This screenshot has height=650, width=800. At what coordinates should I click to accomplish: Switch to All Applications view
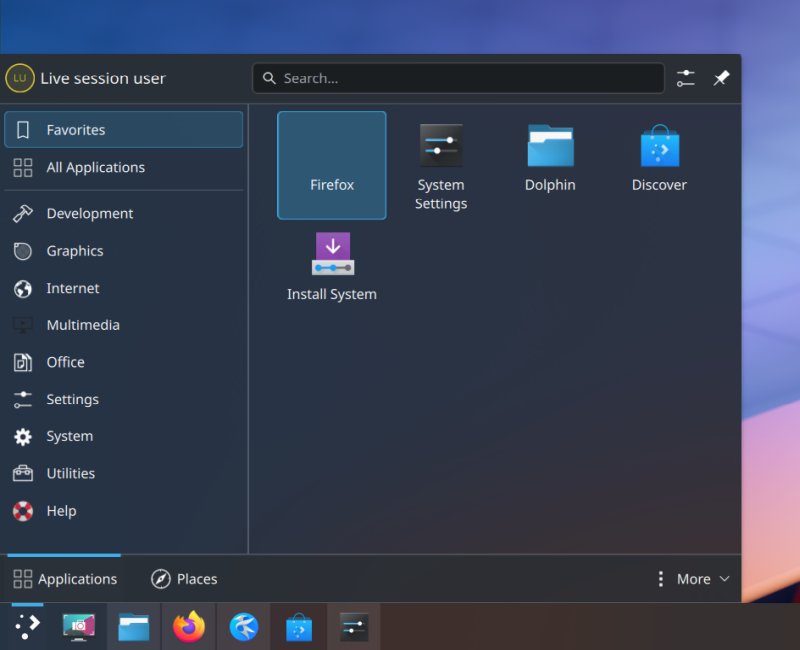coord(95,167)
